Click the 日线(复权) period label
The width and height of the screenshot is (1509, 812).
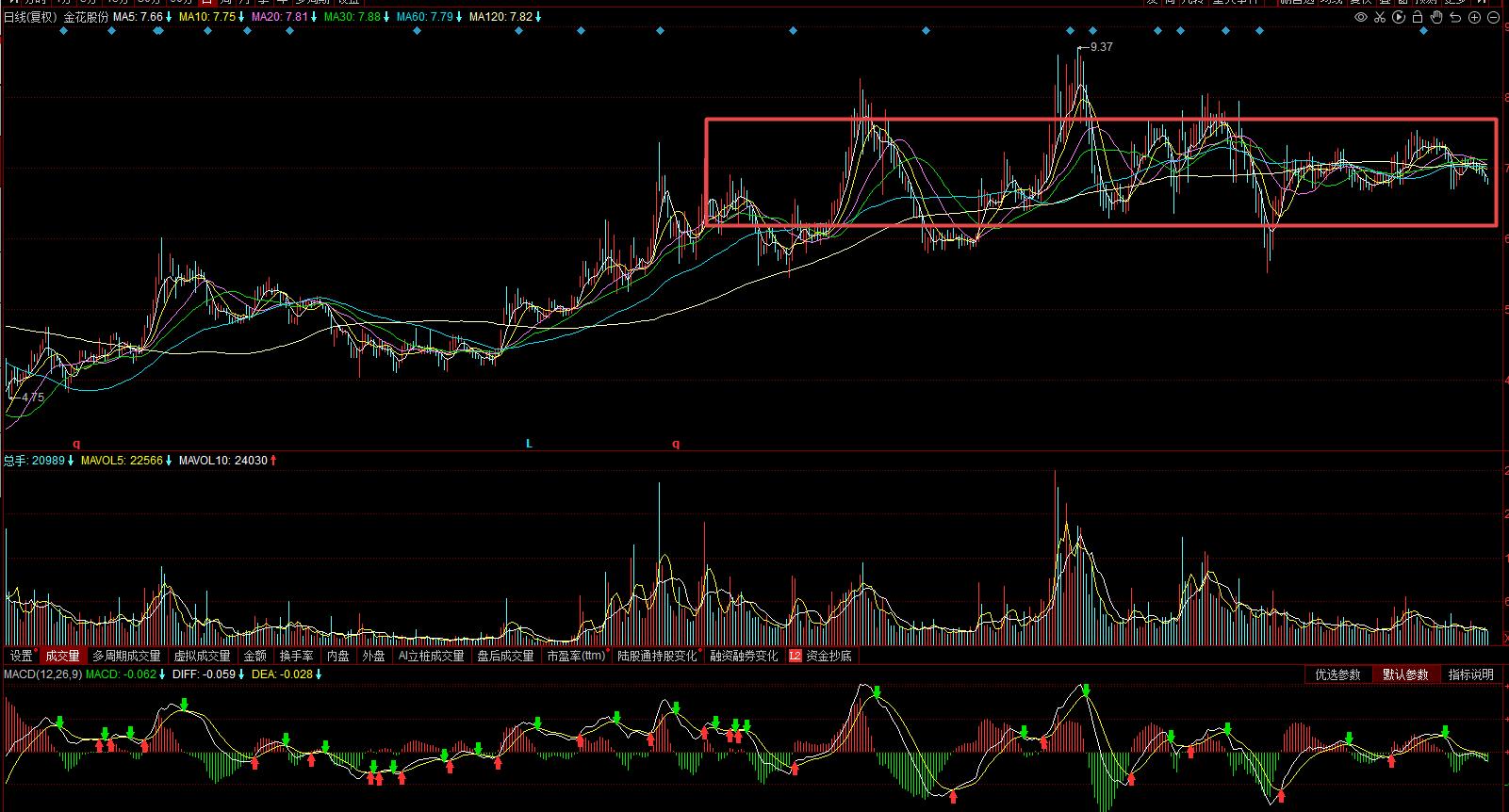point(30,17)
